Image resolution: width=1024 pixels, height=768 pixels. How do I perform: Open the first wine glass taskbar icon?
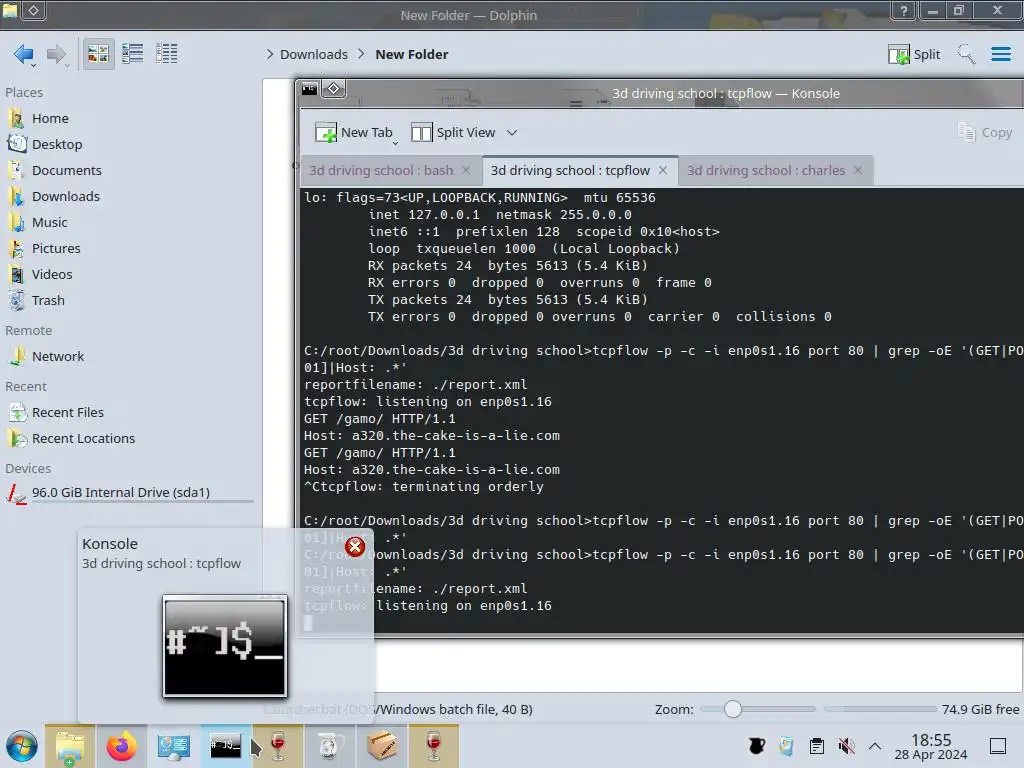click(x=278, y=746)
